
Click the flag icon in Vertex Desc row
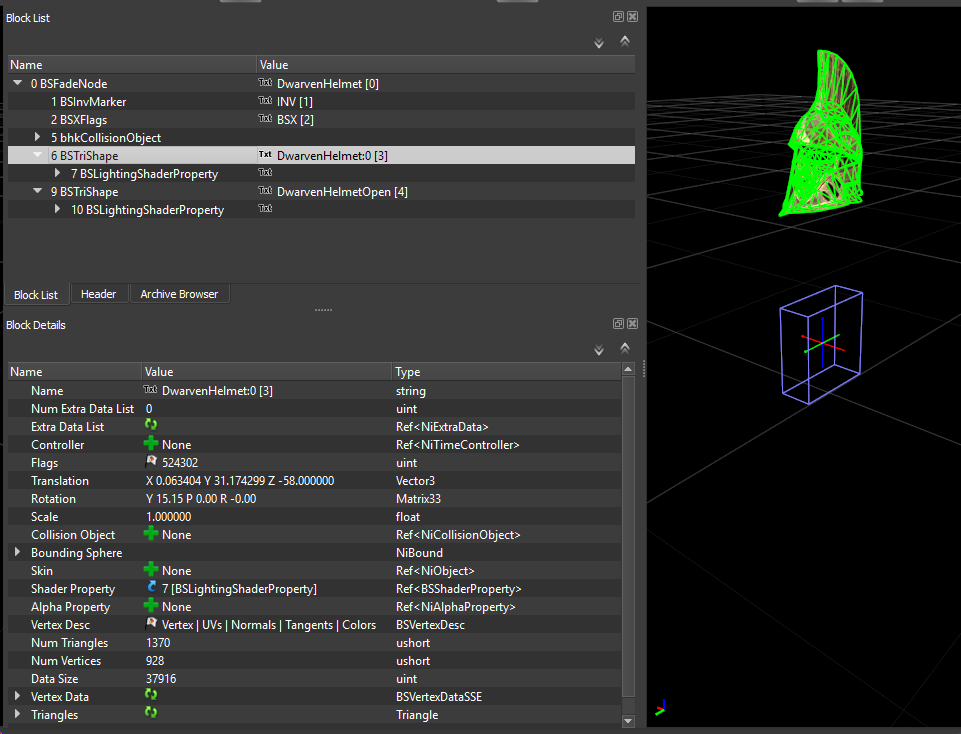tap(151, 624)
